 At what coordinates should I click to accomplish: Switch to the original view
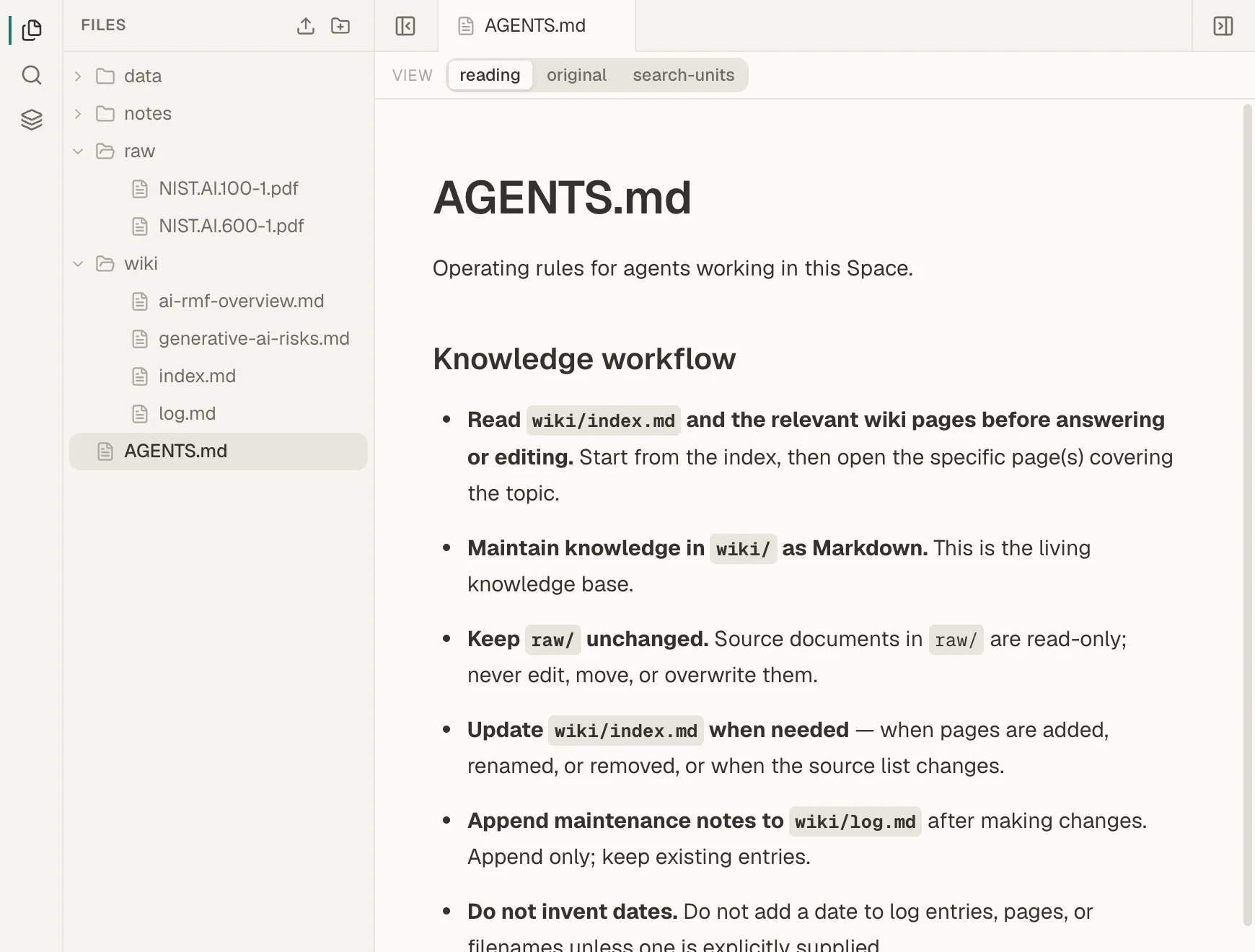point(576,75)
